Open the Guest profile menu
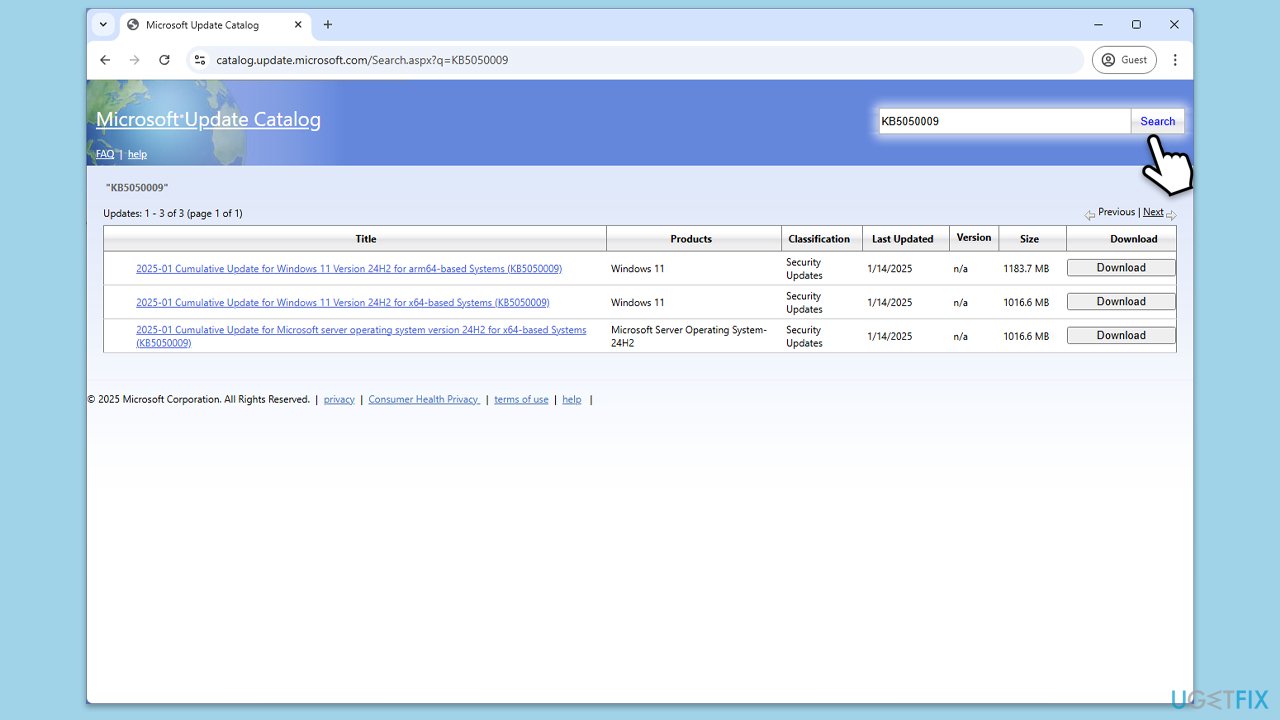The height and width of the screenshot is (720, 1280). [x=1124, y=60]
